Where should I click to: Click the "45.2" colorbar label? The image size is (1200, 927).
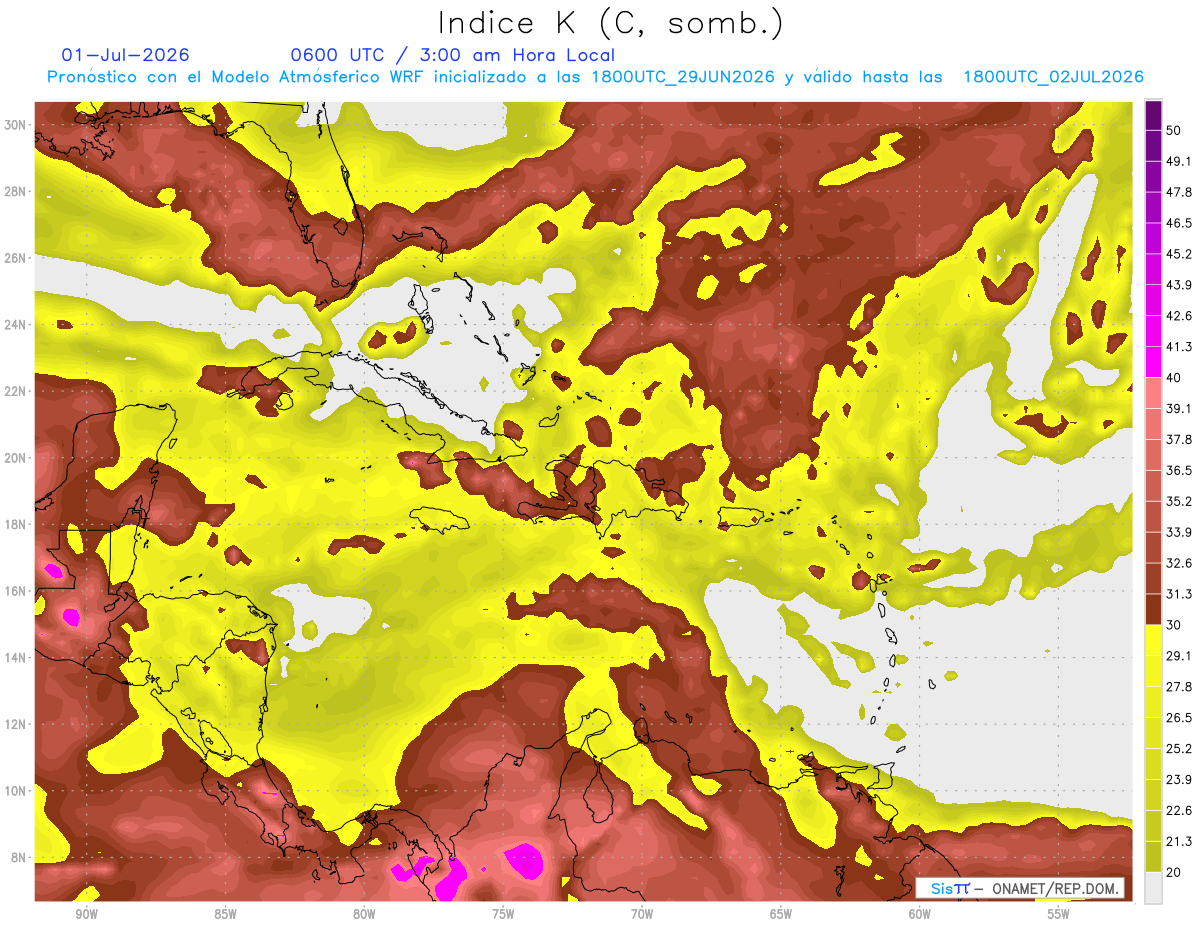tap(1178, 254)
